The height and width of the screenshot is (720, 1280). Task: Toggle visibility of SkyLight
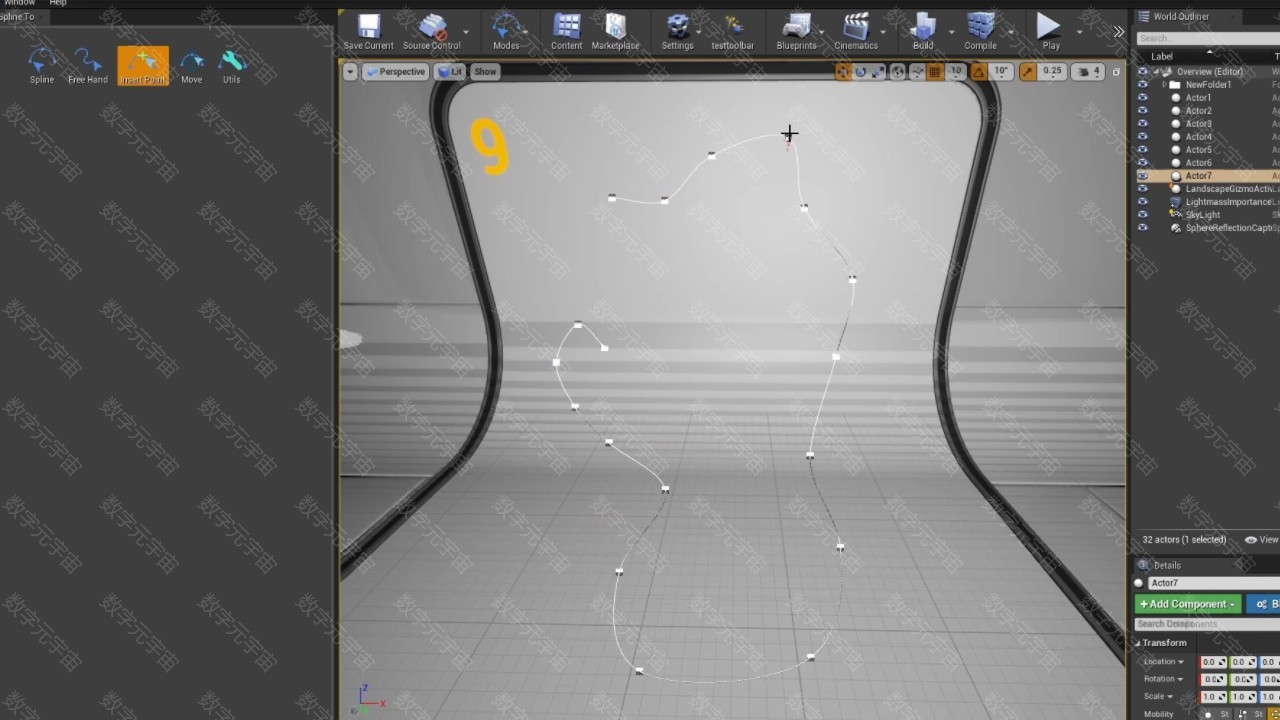1143,215
